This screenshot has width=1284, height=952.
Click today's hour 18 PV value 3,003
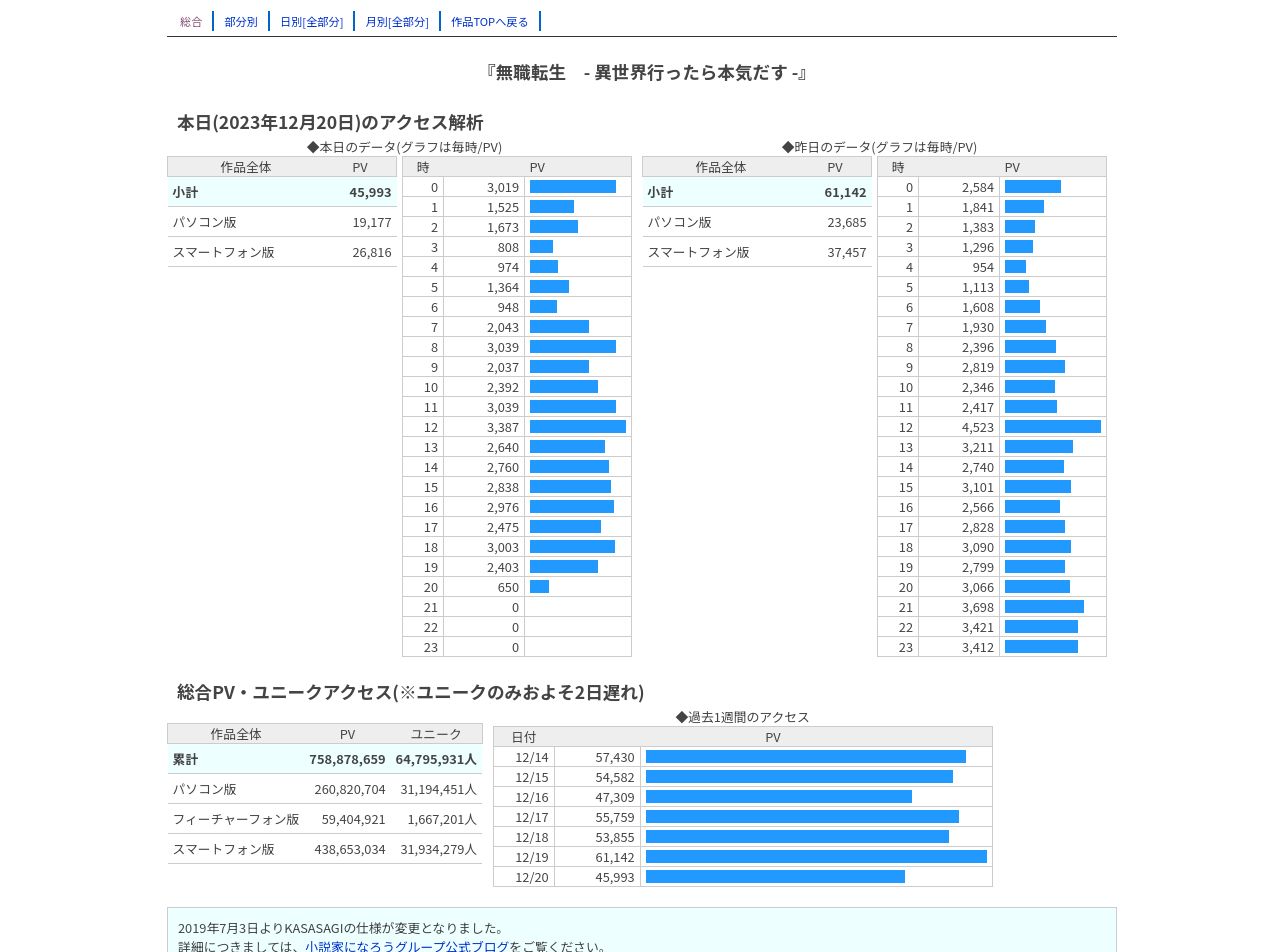click(503, 547)
